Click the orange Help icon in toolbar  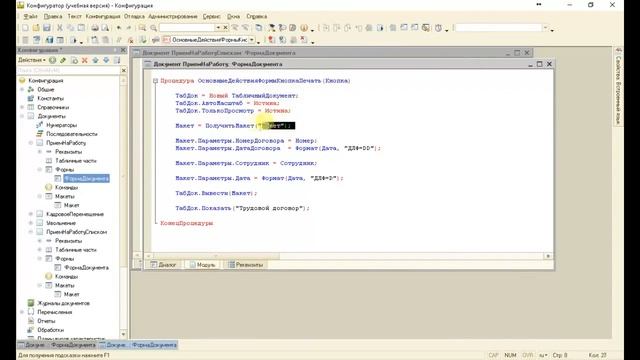[x=304, y=28]
